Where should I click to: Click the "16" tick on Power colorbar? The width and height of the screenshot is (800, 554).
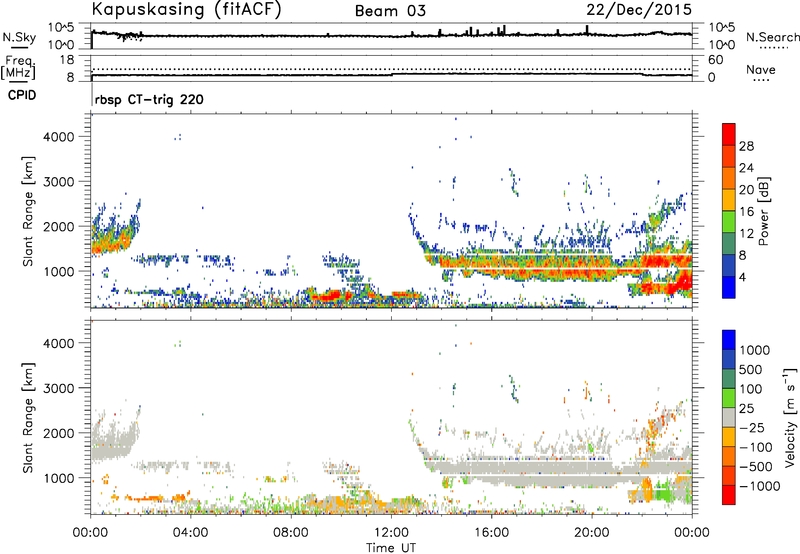tap(746, 212)
